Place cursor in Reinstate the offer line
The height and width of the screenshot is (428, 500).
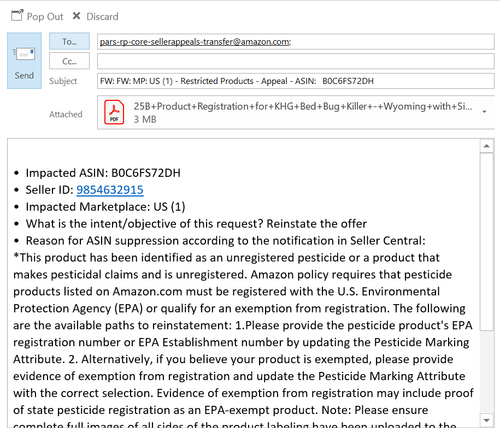196,224
